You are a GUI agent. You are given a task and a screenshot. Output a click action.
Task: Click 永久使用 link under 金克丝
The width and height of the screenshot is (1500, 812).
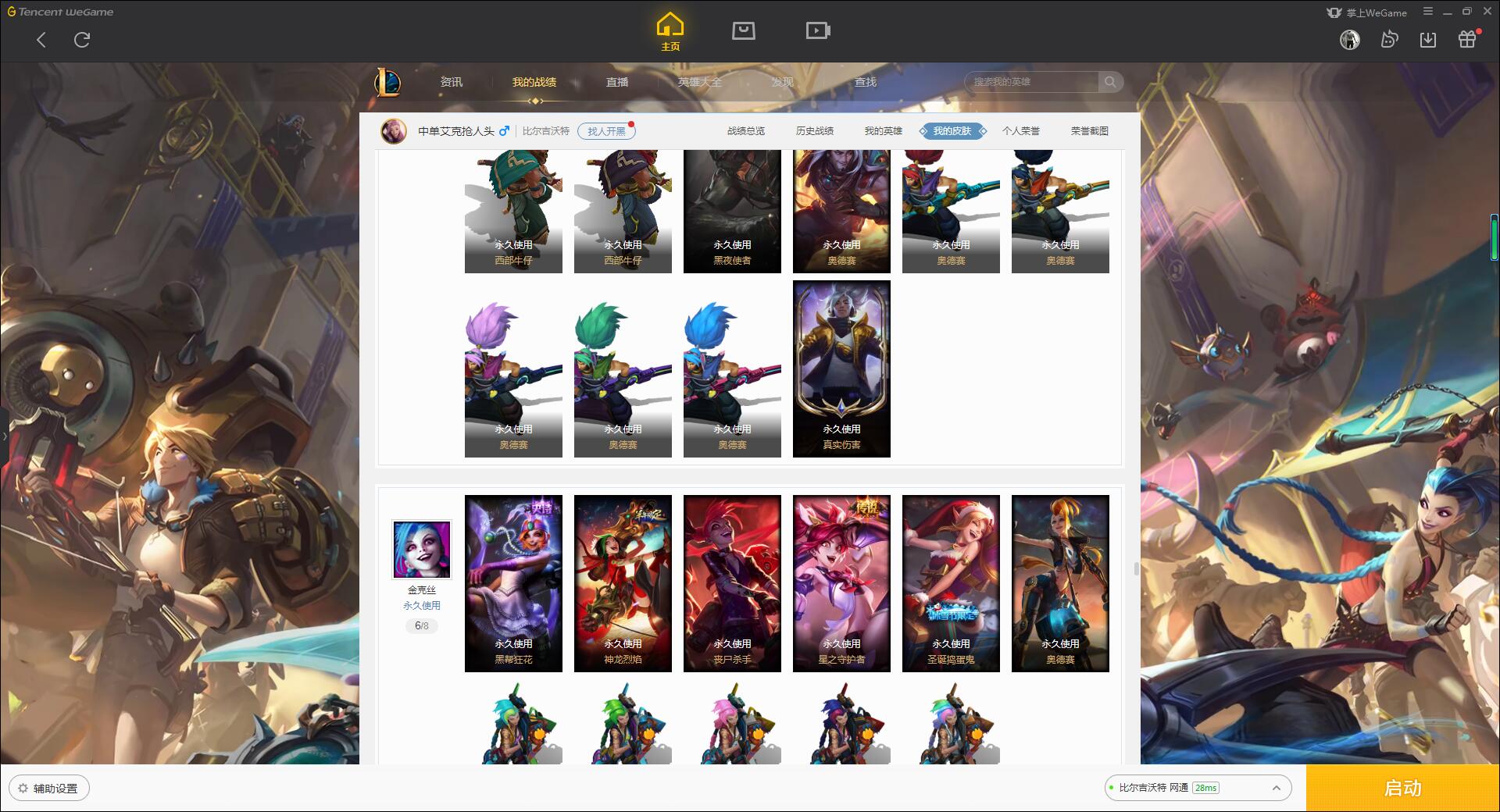[x=422, y=606]
